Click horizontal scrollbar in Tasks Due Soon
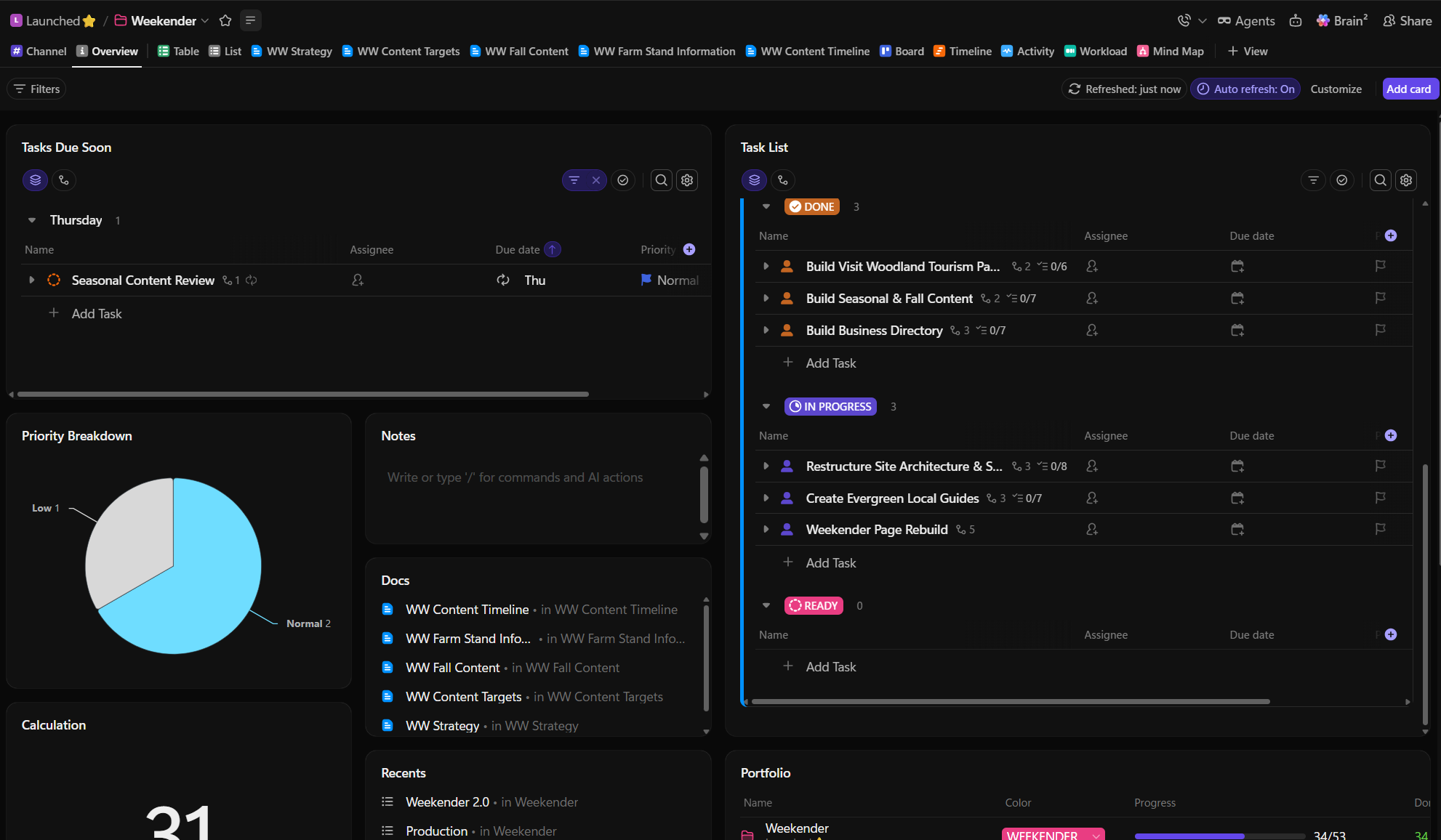 [302, 395]
